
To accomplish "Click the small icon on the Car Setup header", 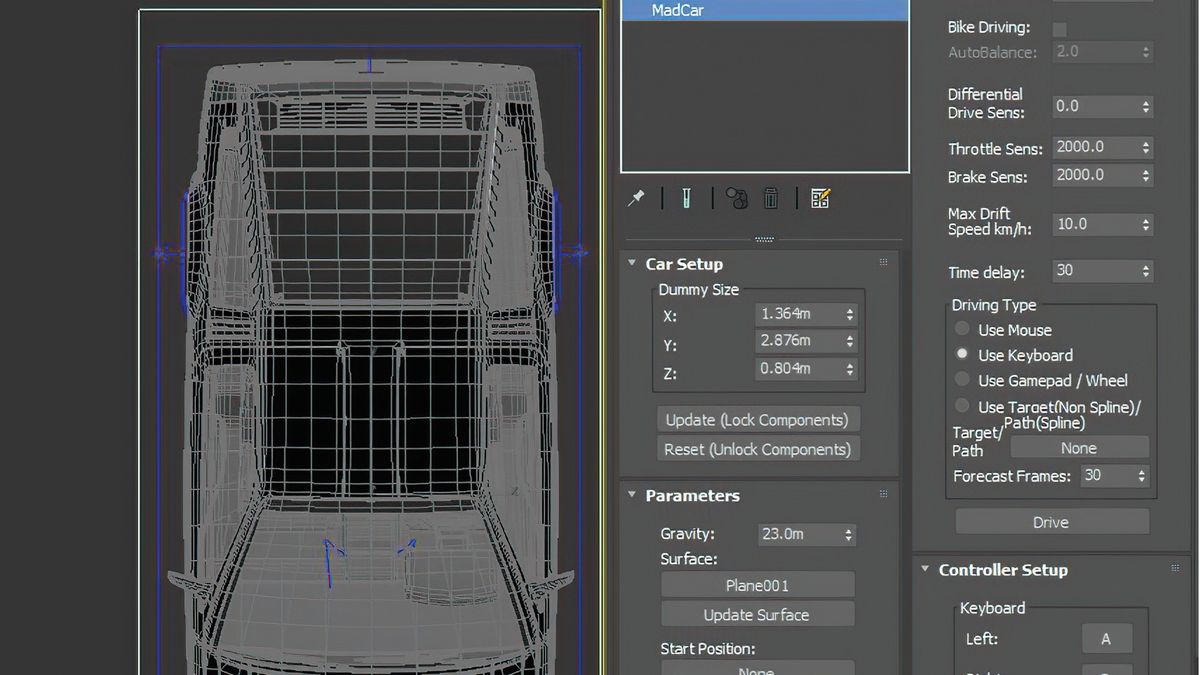I will coord(882,261).
